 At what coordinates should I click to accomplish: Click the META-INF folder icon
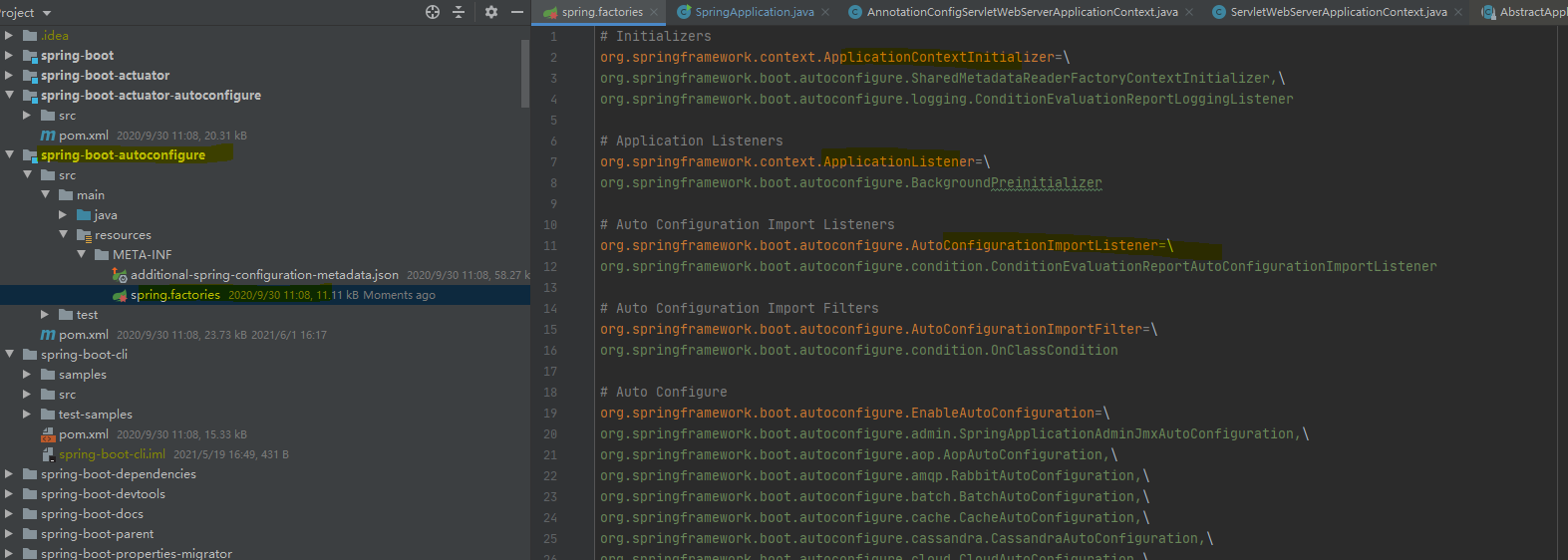102,255
